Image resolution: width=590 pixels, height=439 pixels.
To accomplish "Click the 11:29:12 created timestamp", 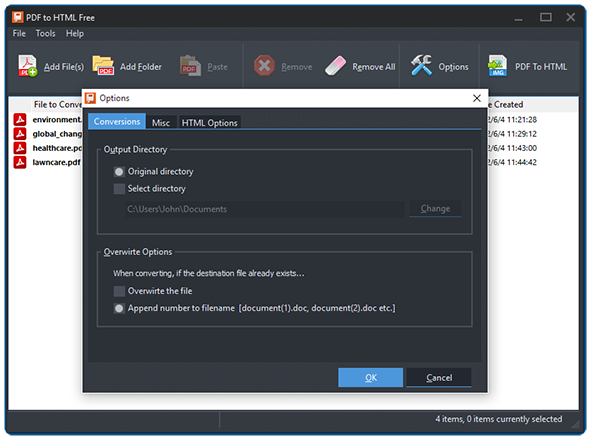I will 512,134.
